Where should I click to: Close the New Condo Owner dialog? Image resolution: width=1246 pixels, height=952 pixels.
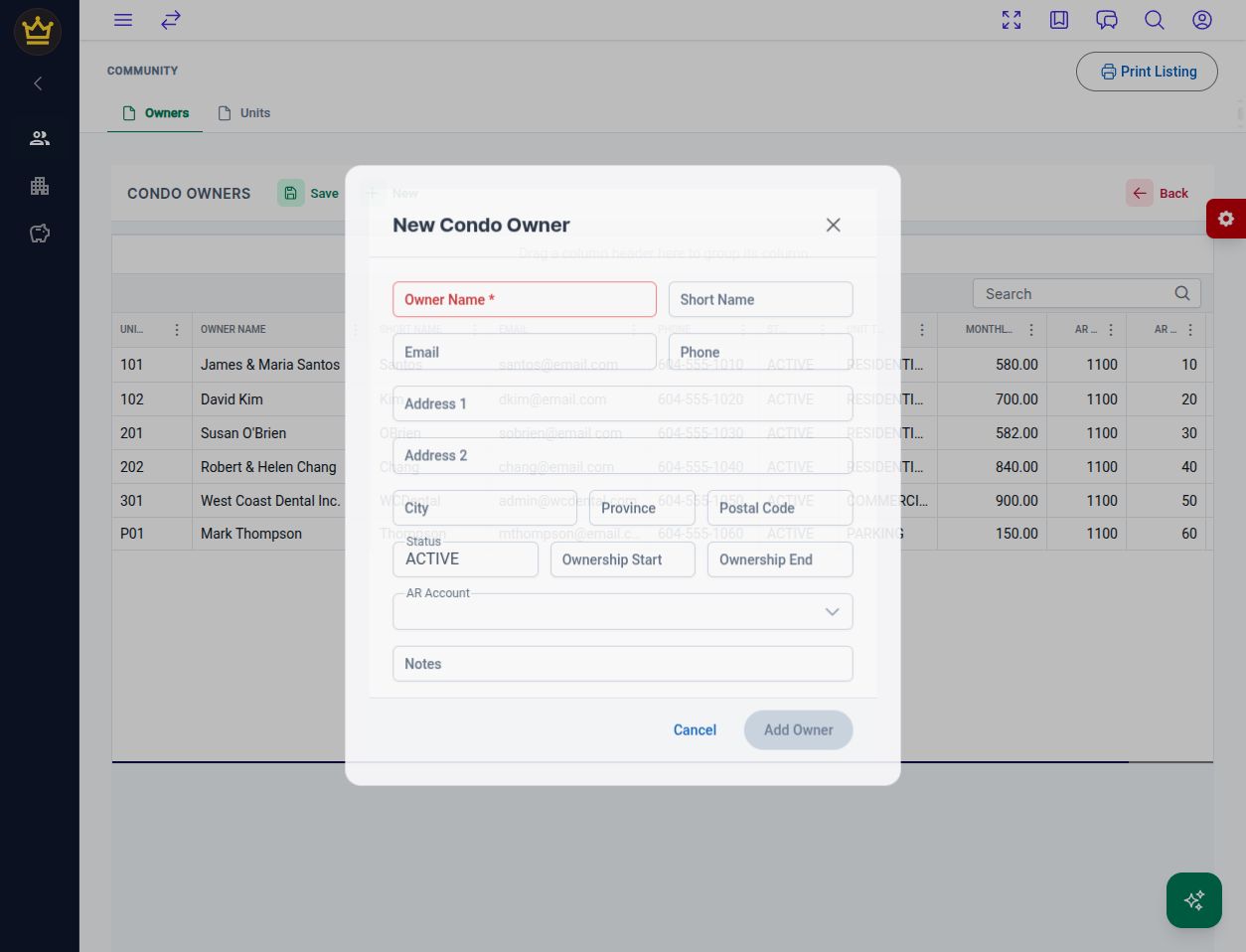click(833, 225)
